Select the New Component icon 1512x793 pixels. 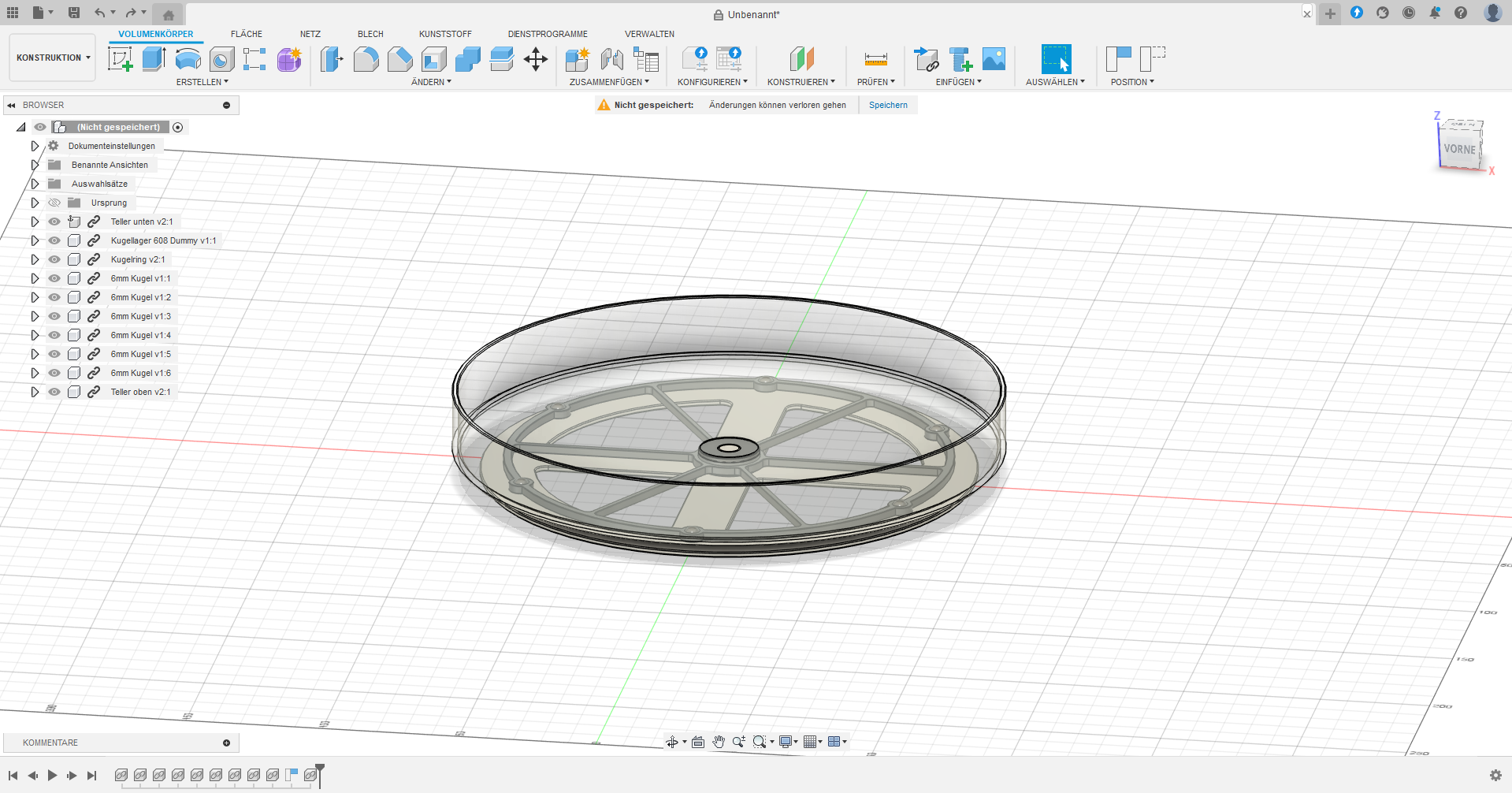tap(578, 59)
